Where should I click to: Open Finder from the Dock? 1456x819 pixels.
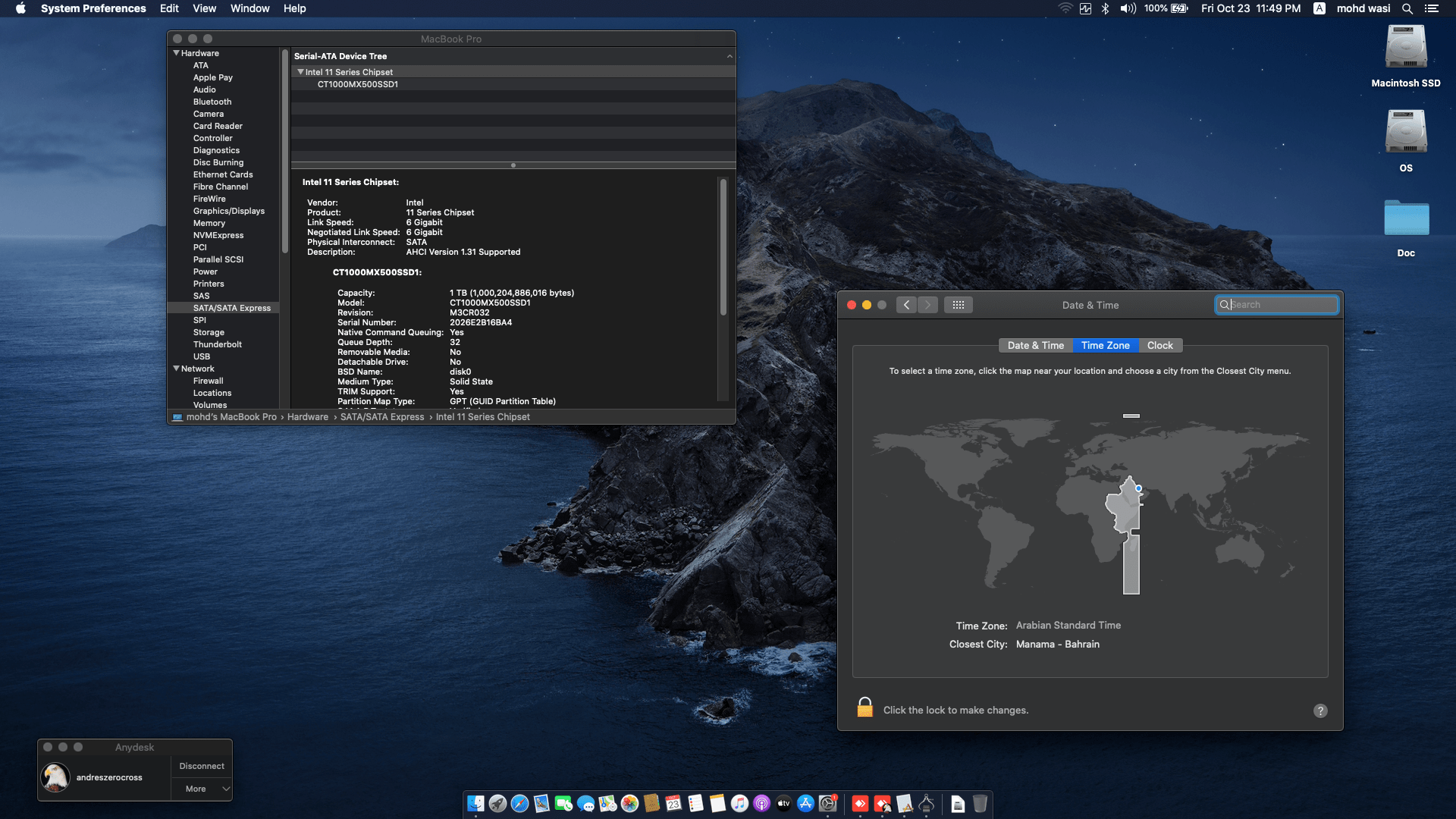tap(475, 804)
